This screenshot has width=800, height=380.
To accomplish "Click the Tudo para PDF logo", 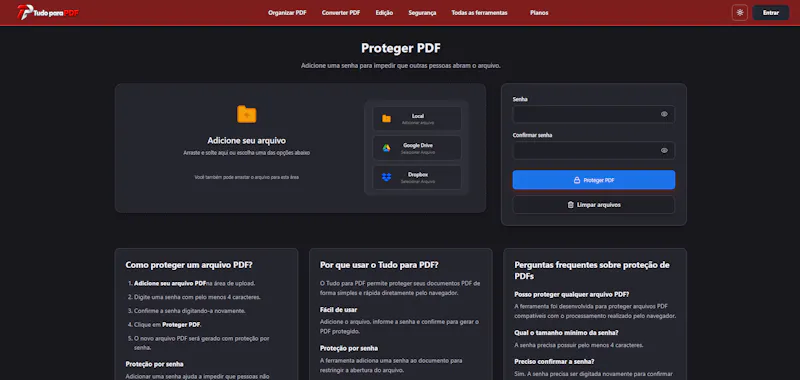I will coord(48,12).
